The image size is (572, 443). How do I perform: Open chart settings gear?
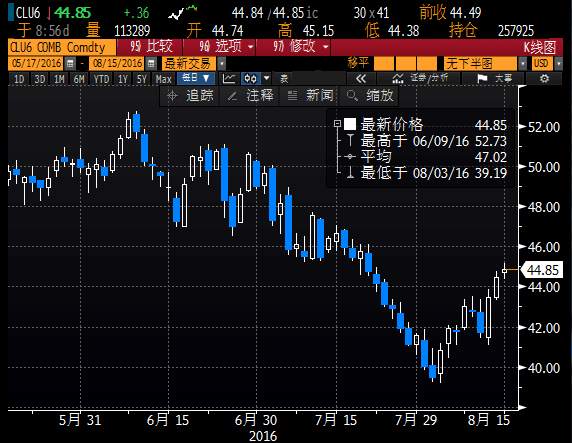(544, 78)
